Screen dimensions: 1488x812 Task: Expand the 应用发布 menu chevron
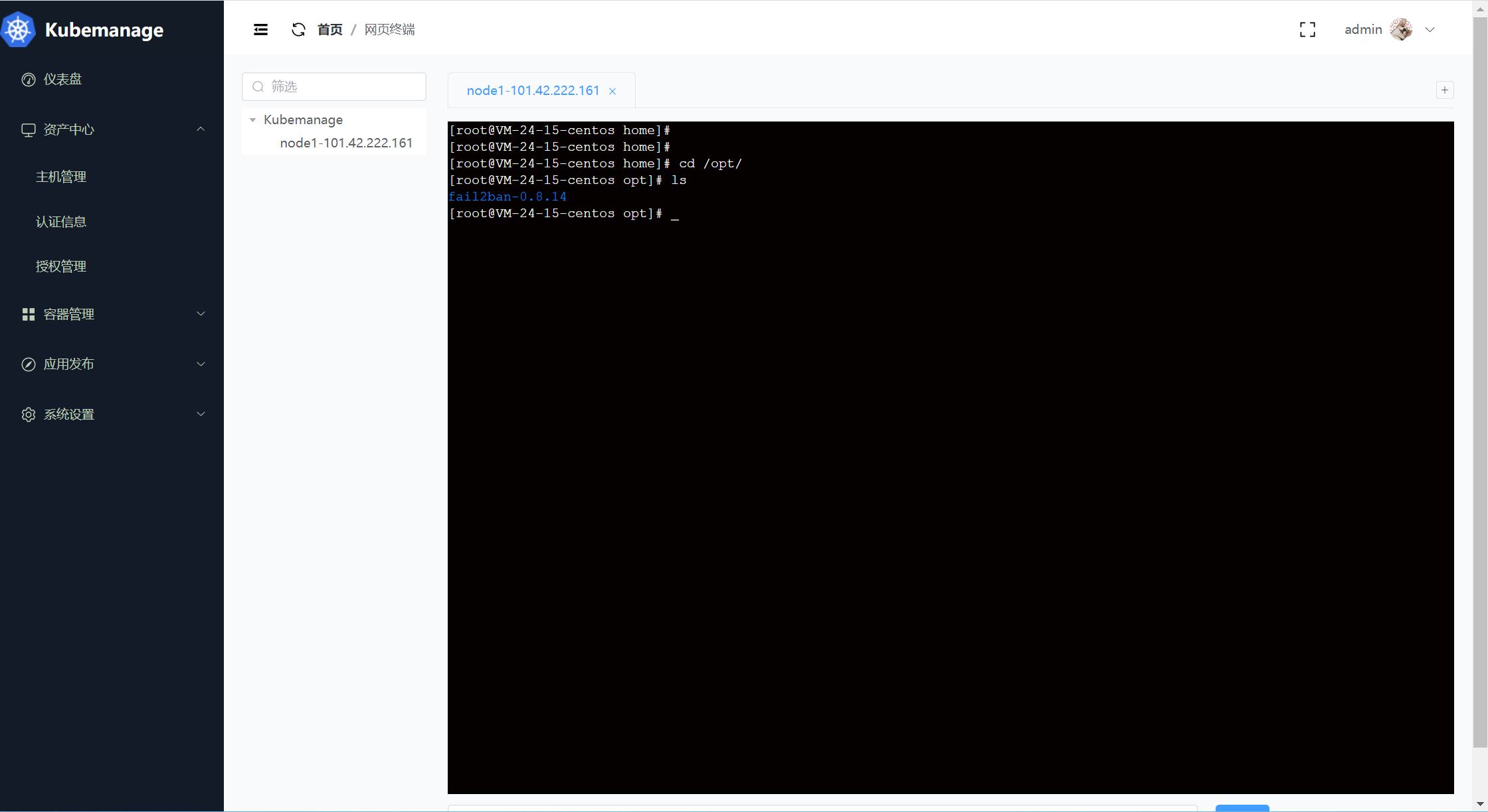[x=201, y=364]
